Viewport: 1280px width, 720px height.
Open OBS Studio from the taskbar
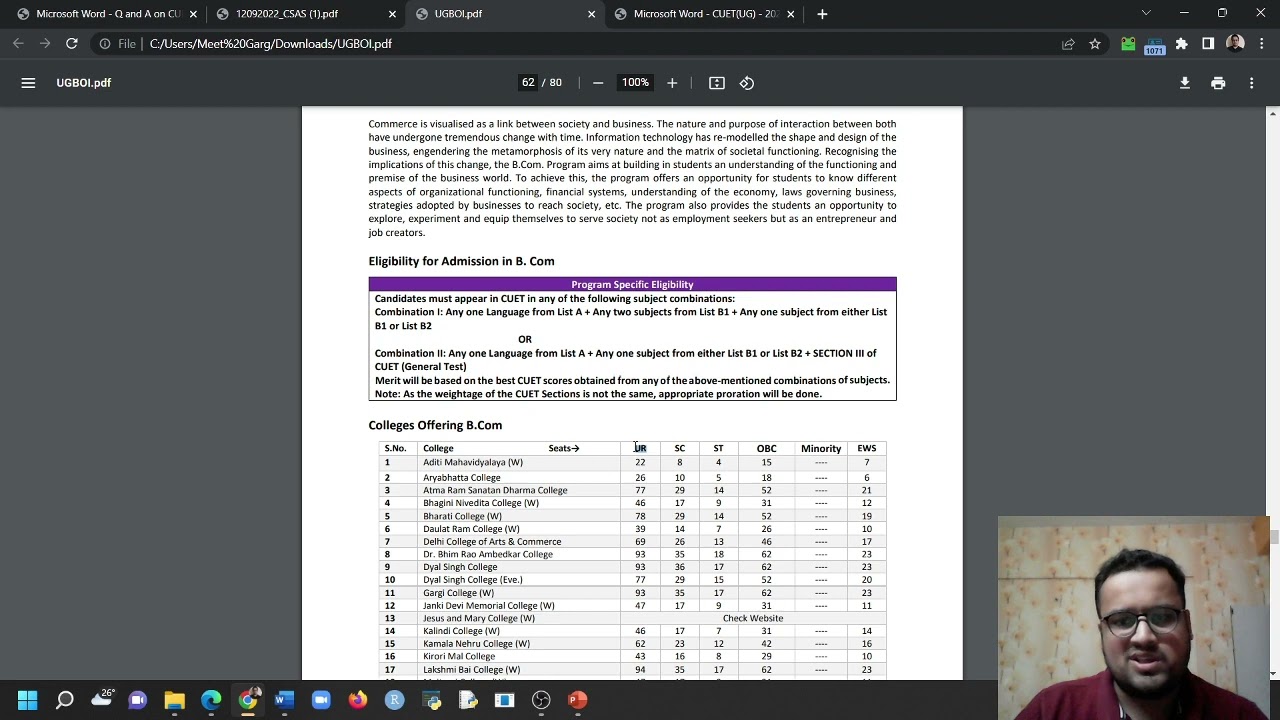(x=541, y=700)
